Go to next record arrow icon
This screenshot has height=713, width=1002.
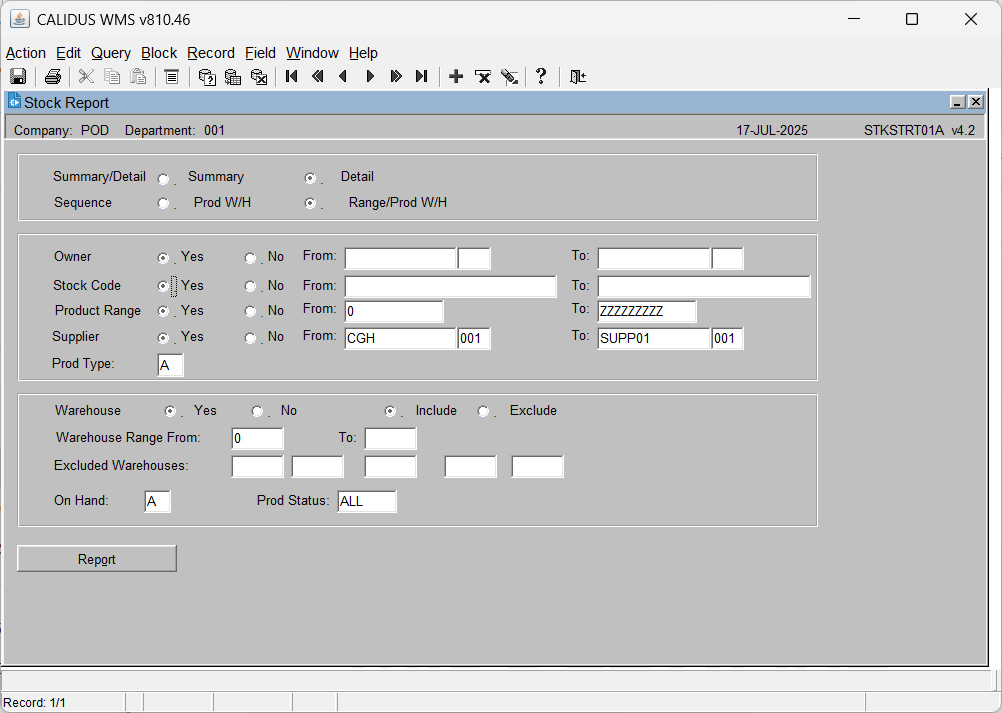369,77
